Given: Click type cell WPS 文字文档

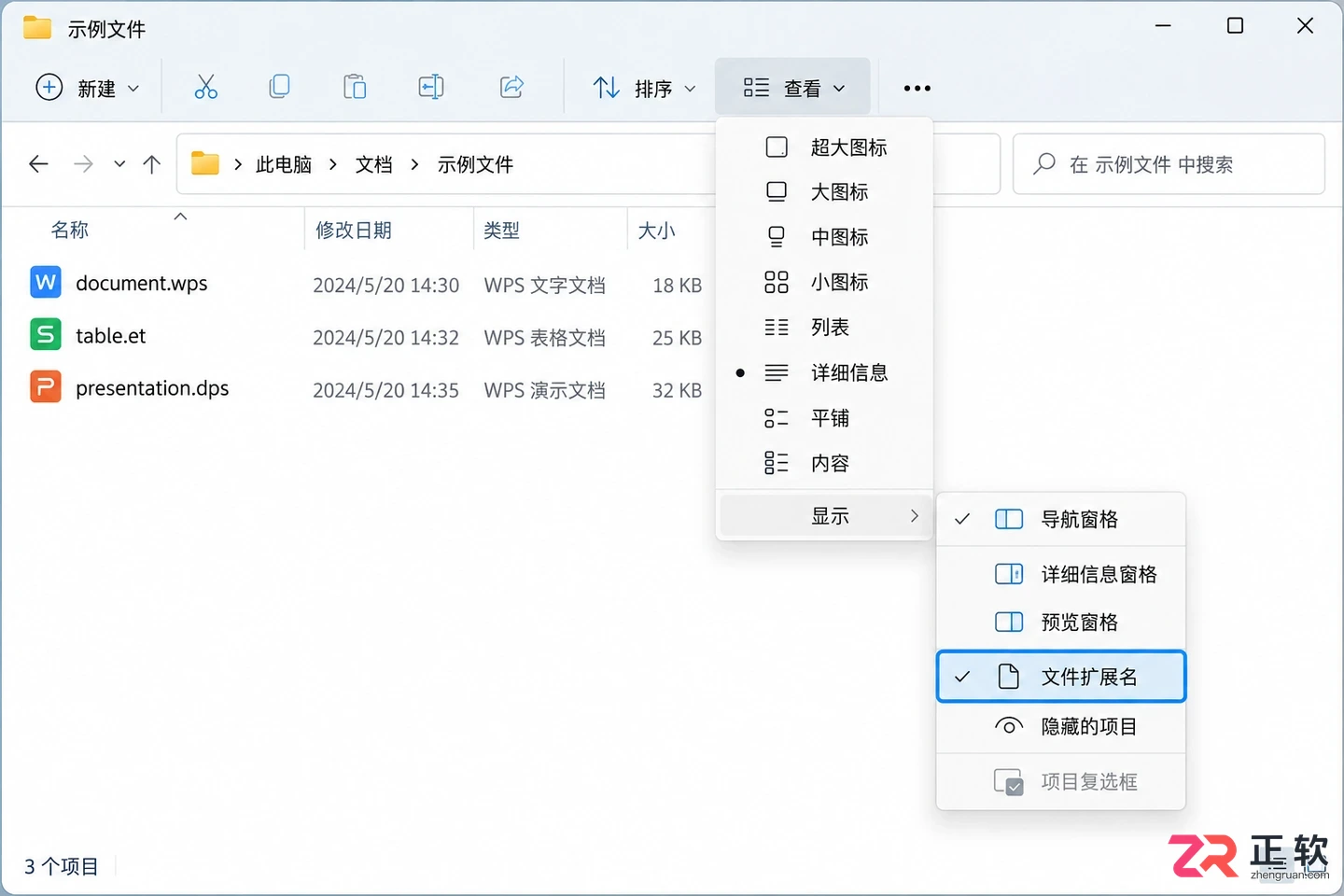Looking at the screenshot, I should tap(544, 286).
